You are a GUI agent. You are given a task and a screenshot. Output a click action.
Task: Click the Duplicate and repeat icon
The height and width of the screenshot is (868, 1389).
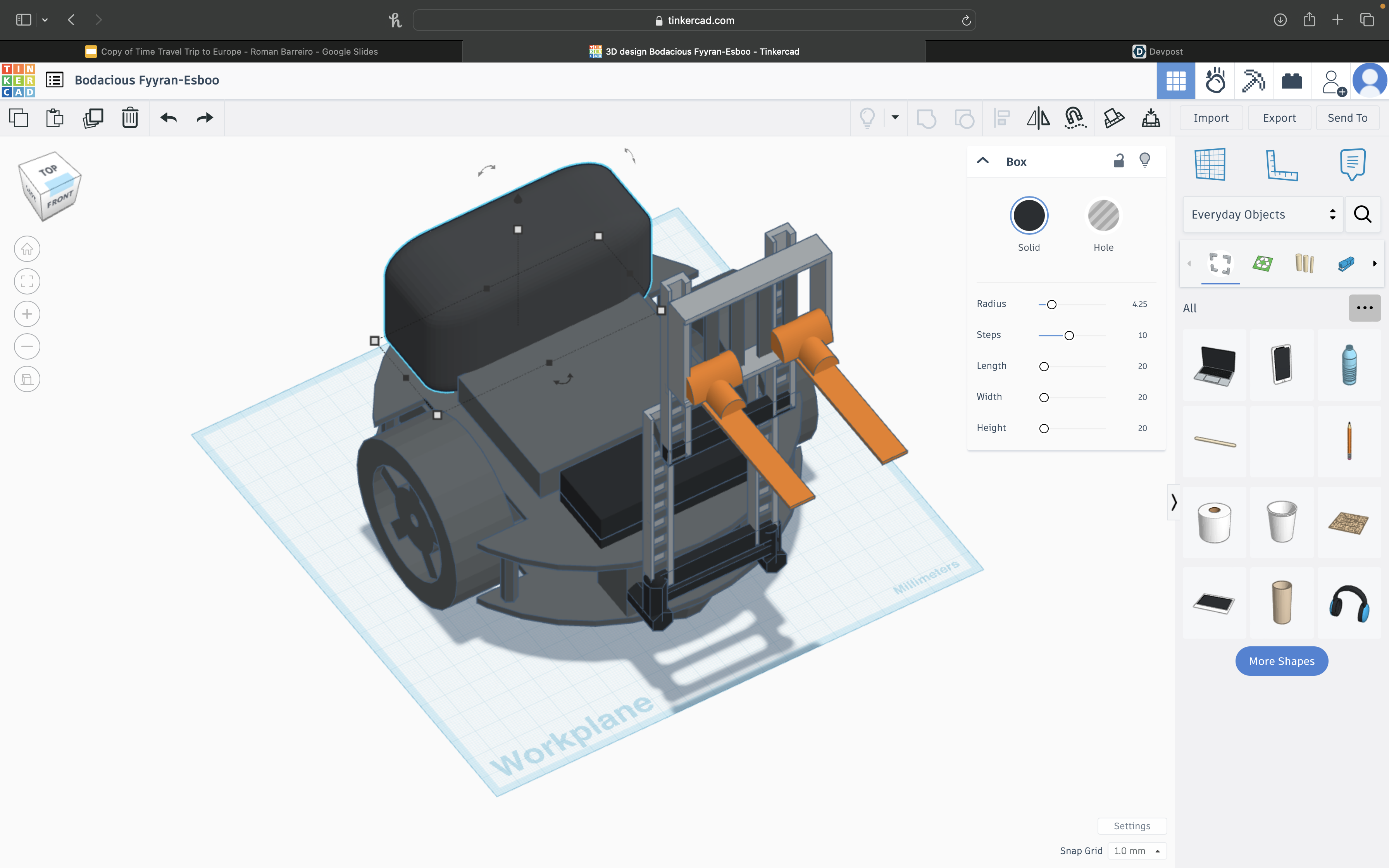click(x=92, y=118)
